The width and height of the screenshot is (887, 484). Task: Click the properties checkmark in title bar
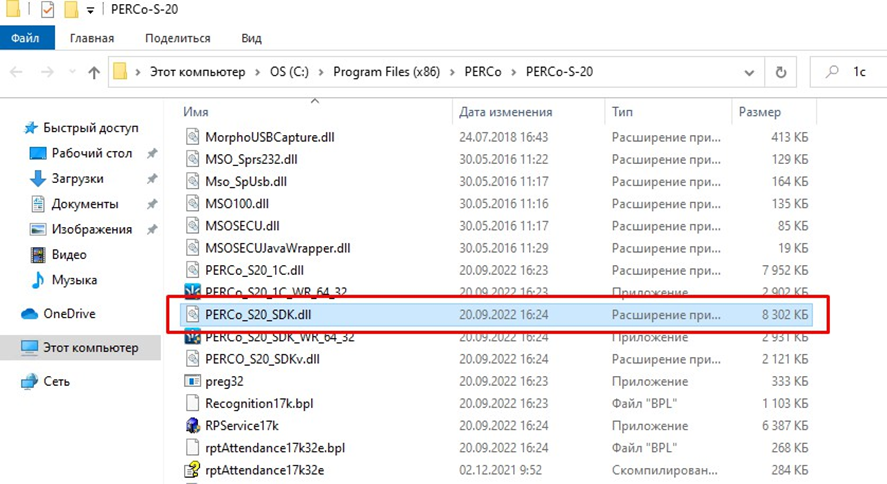pyautogui.click(x=47, y=10)
